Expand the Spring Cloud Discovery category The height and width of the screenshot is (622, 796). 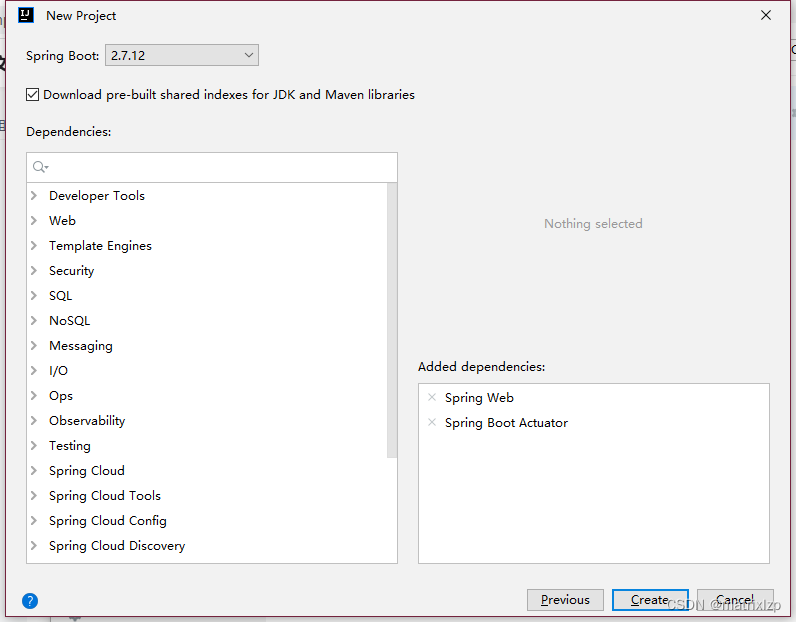coord(34,545)
